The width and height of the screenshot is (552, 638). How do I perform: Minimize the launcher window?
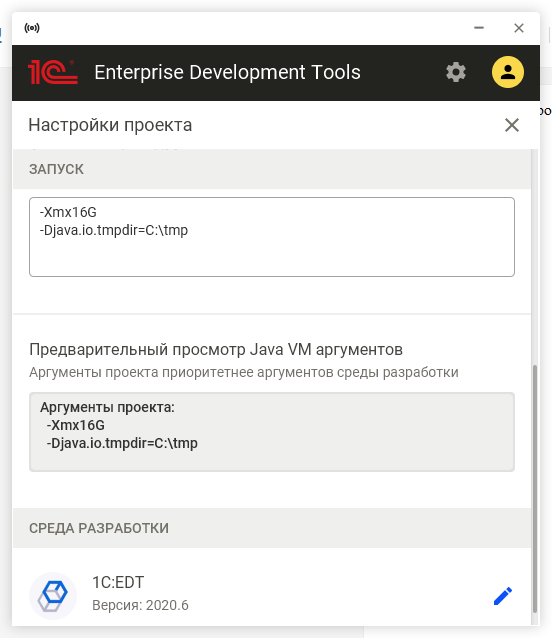pyautogui.click(x=479, y=28)
